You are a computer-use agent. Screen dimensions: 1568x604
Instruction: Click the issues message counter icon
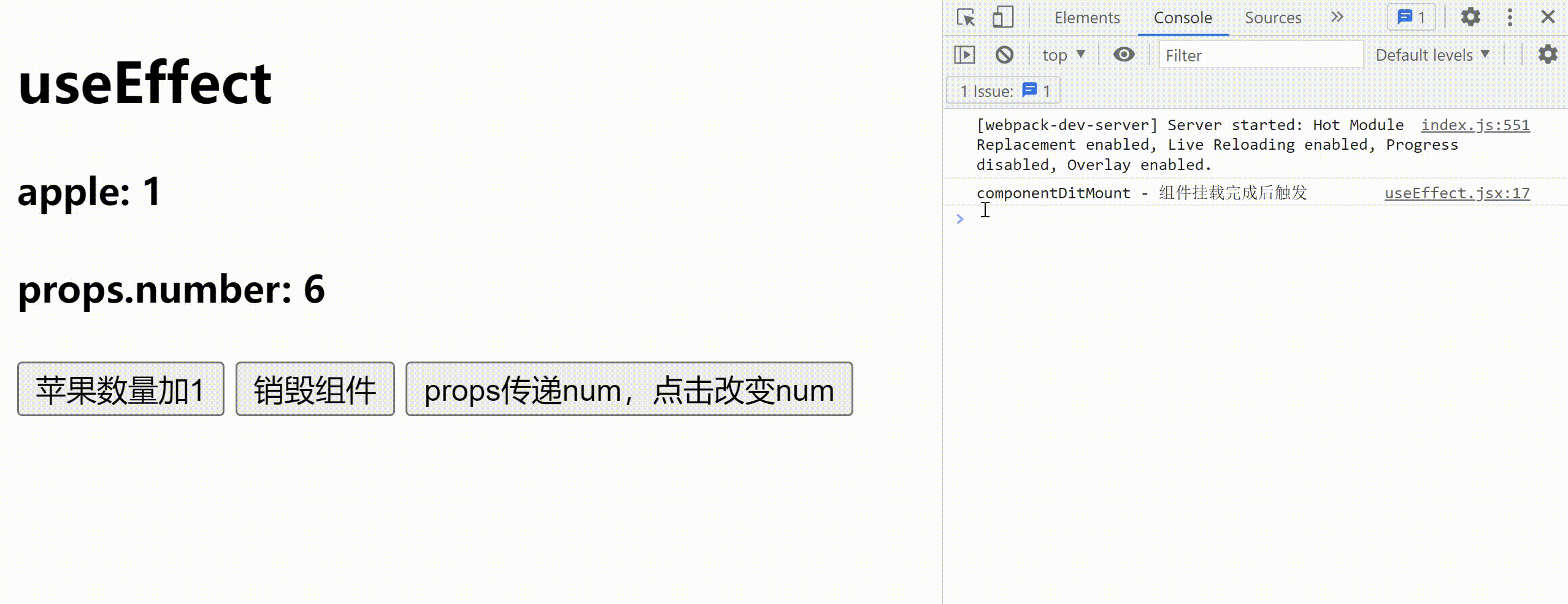click(1410, 17)
